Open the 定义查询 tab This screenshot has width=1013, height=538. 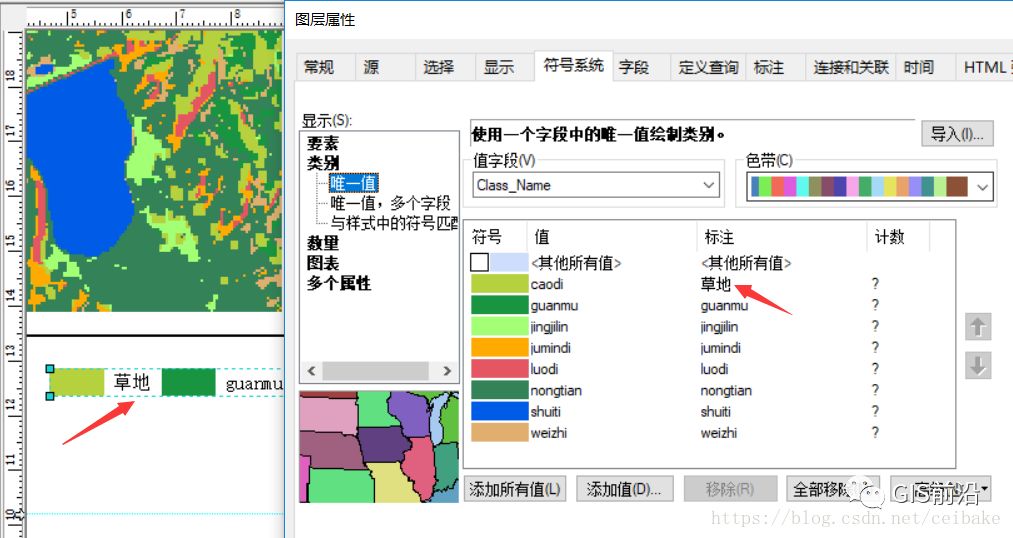(708, 67)
